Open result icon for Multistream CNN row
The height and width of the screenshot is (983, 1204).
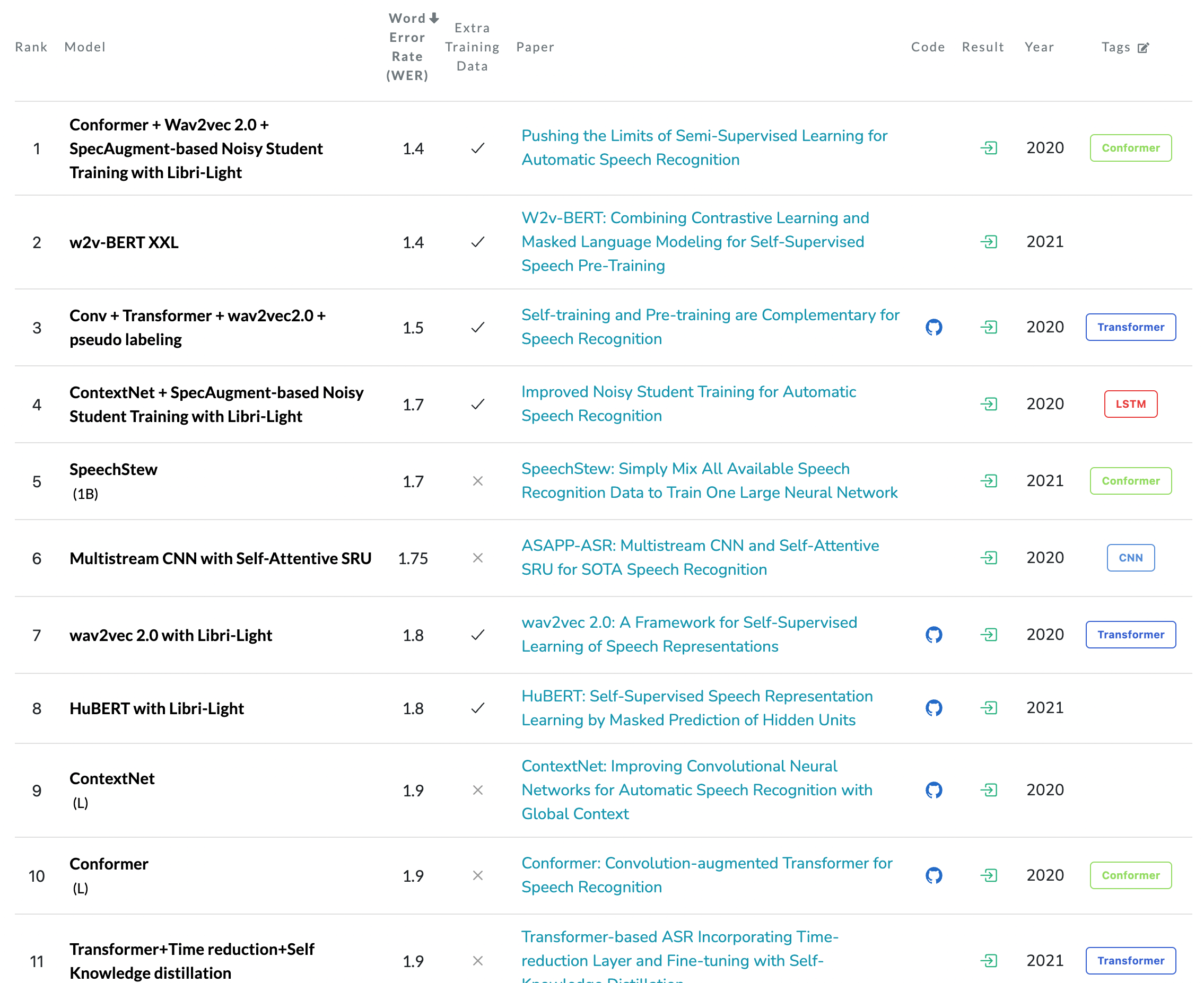coord(989,558)
